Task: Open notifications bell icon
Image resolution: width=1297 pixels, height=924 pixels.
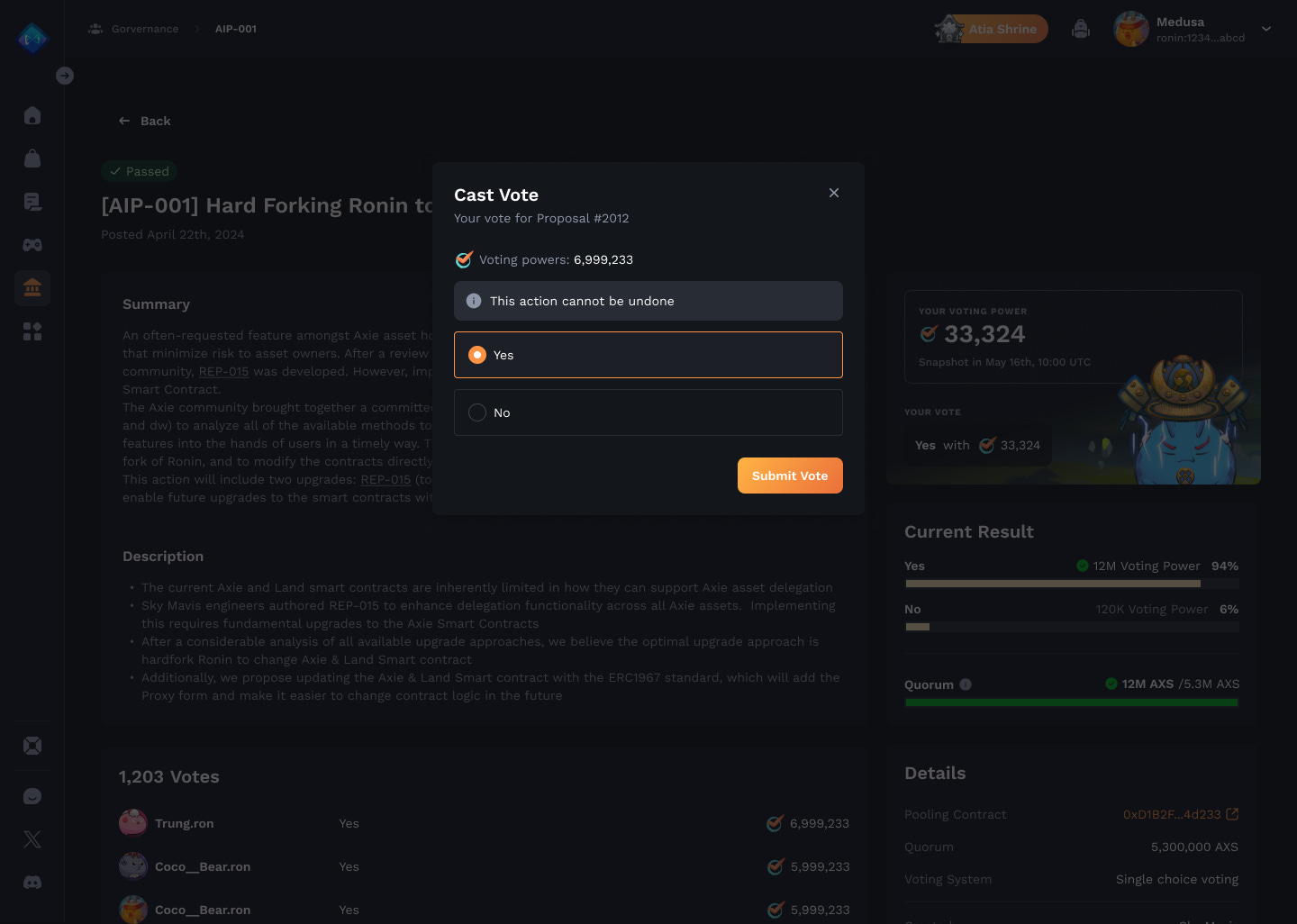Action: [x=1081, y=29]
